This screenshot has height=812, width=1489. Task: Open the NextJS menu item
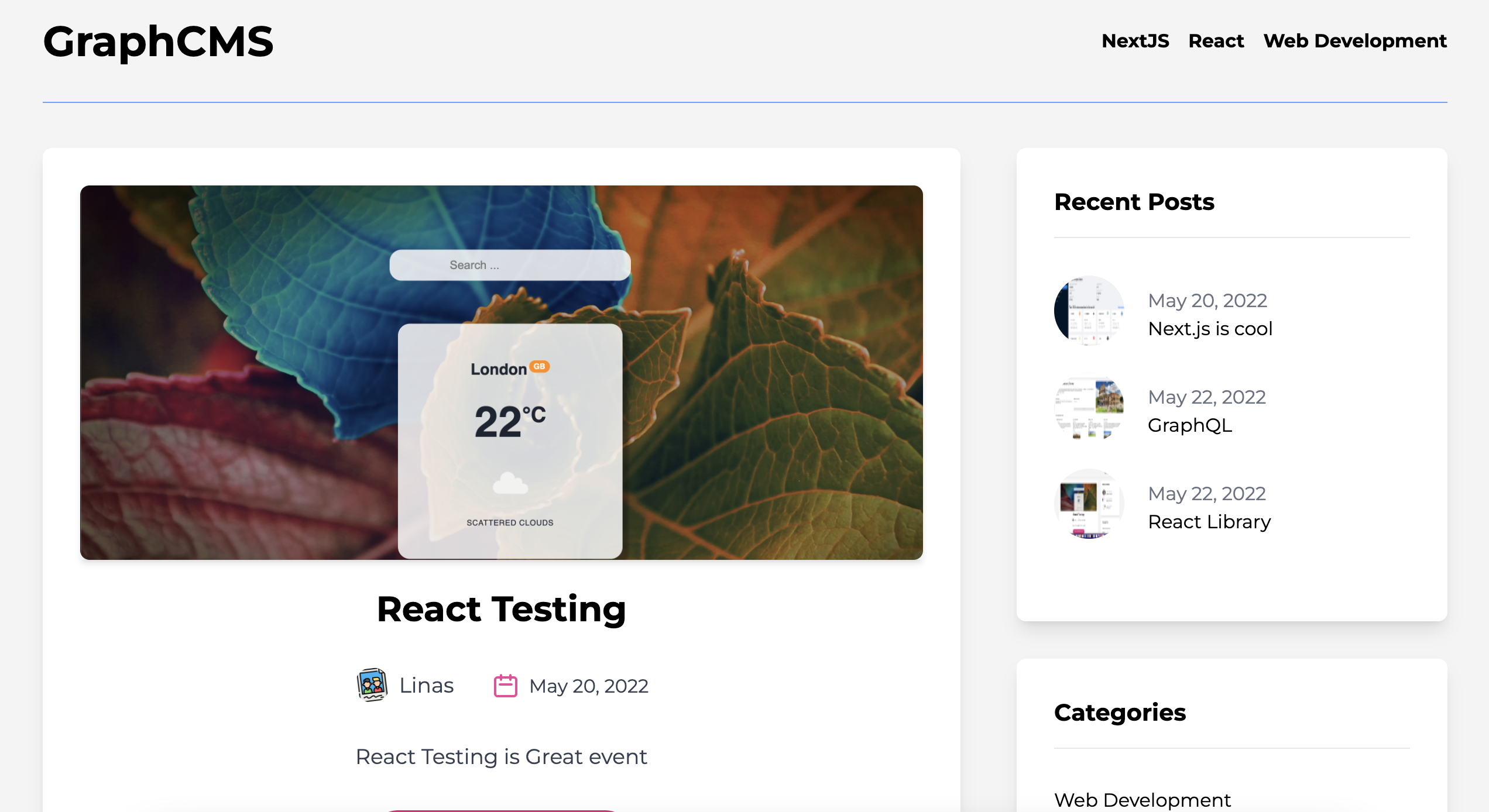[x=1135, y=41]
